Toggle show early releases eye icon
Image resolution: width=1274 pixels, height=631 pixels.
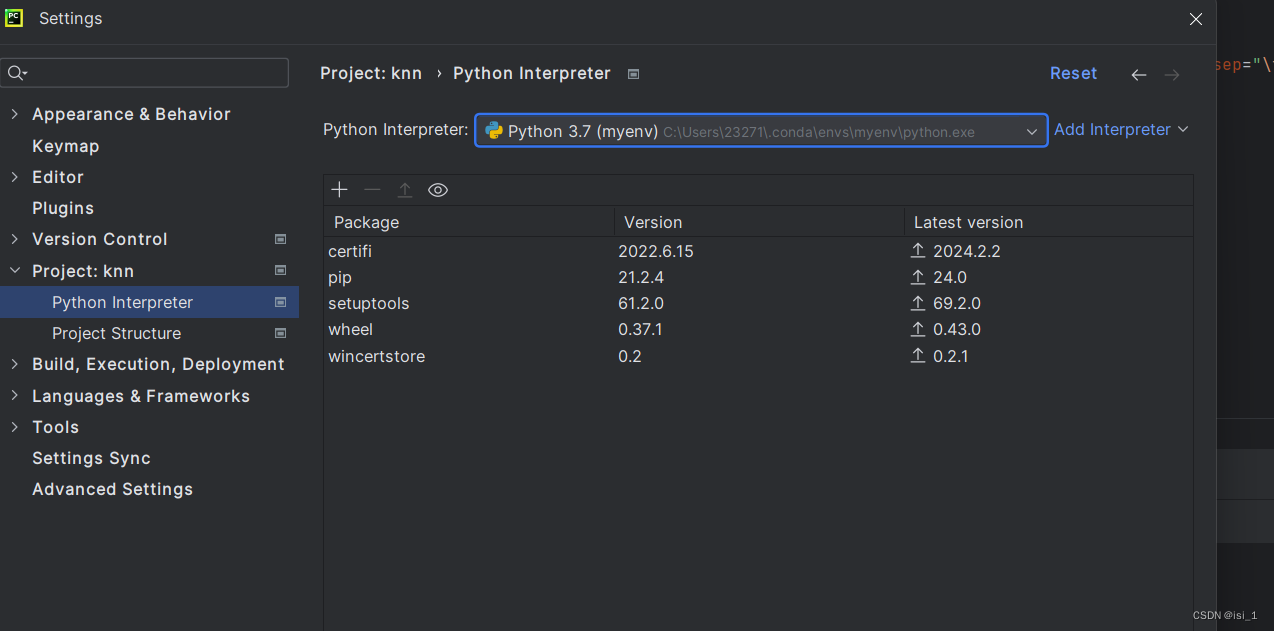pyautogui.click(x=438, y=190)
